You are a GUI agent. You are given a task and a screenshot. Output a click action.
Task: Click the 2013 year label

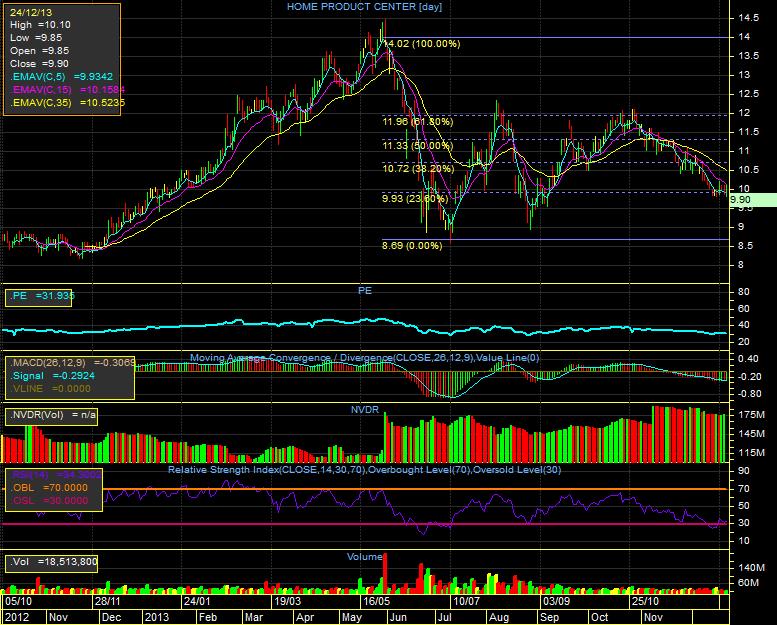157,617
